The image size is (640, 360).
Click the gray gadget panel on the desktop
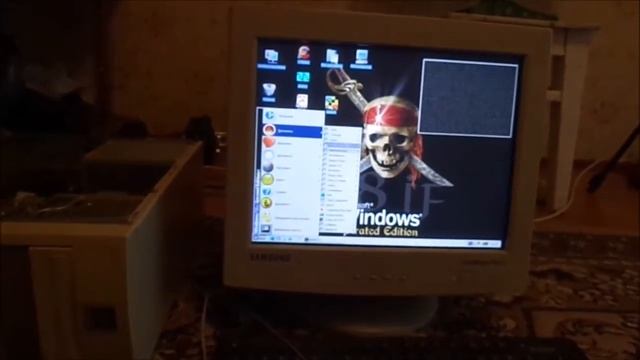[469, 98]
